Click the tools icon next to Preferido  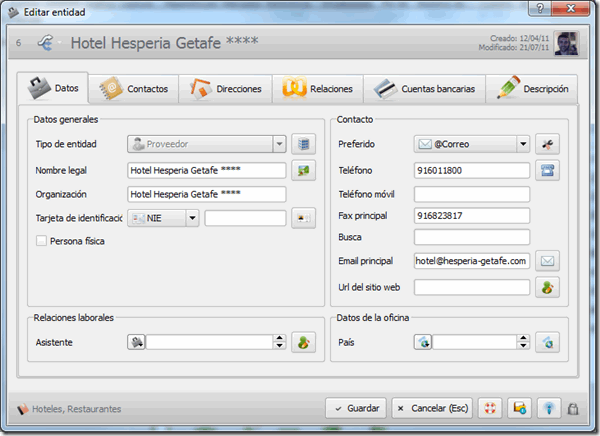click(x=548, y=144)
